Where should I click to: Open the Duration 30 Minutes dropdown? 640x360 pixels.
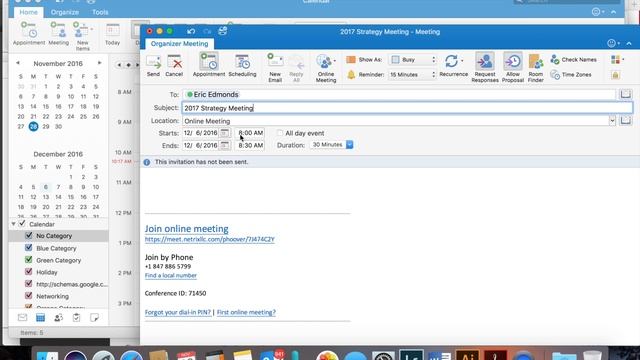pos(331,145)
